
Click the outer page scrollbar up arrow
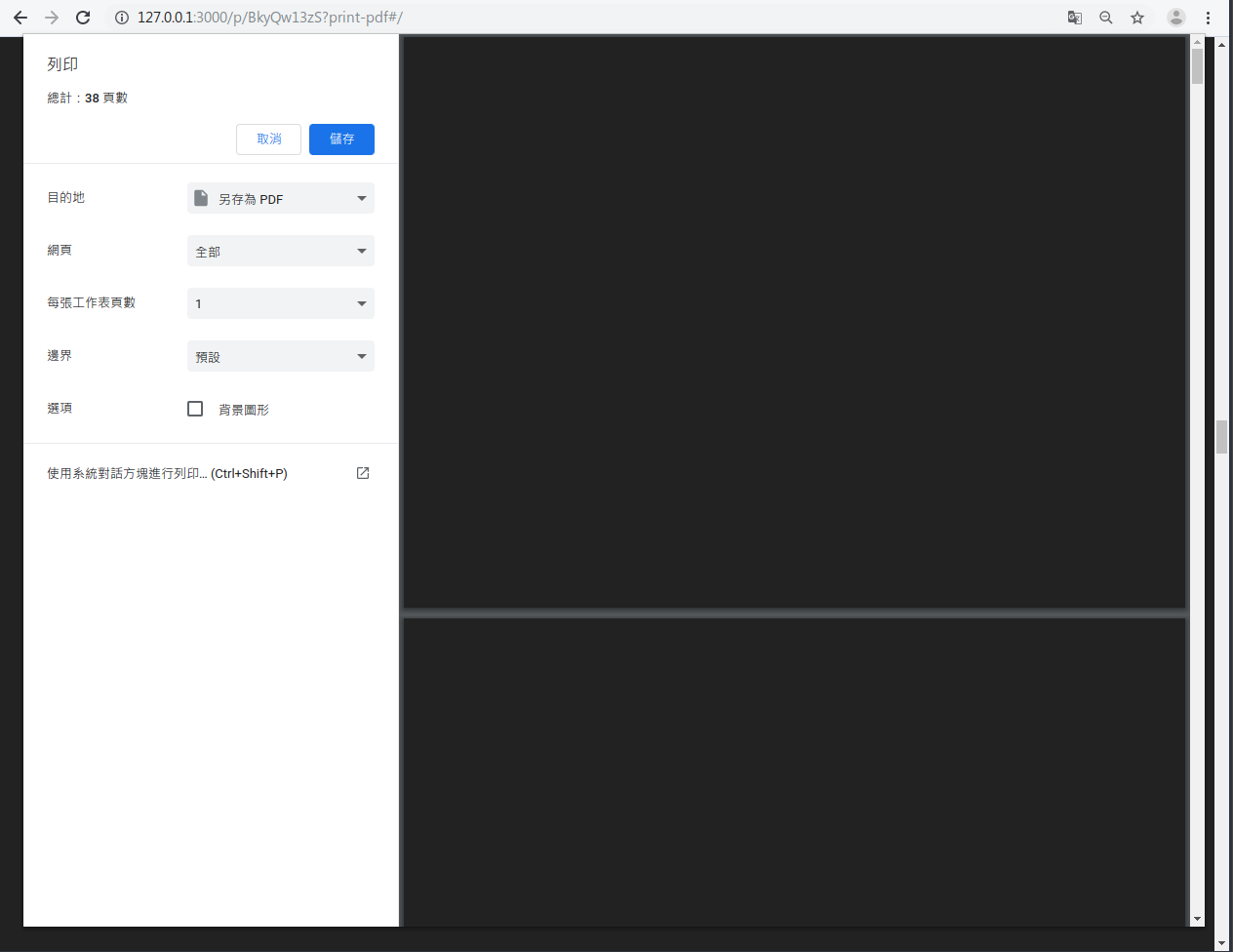tap(1221, 44)
